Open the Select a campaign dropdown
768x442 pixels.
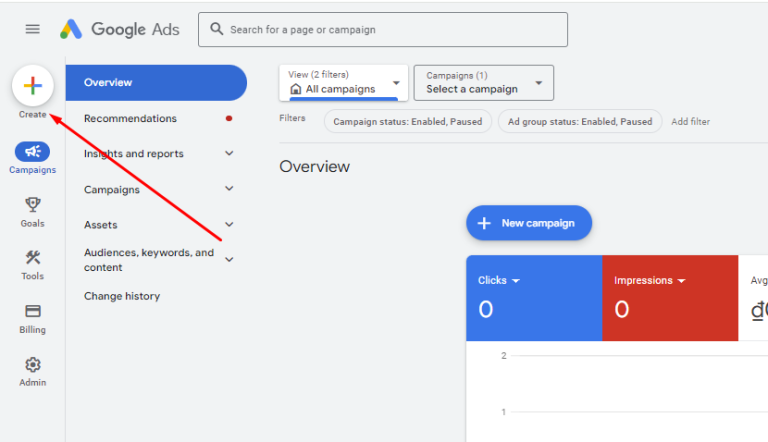pyautogui.click(x=484, y=83)
